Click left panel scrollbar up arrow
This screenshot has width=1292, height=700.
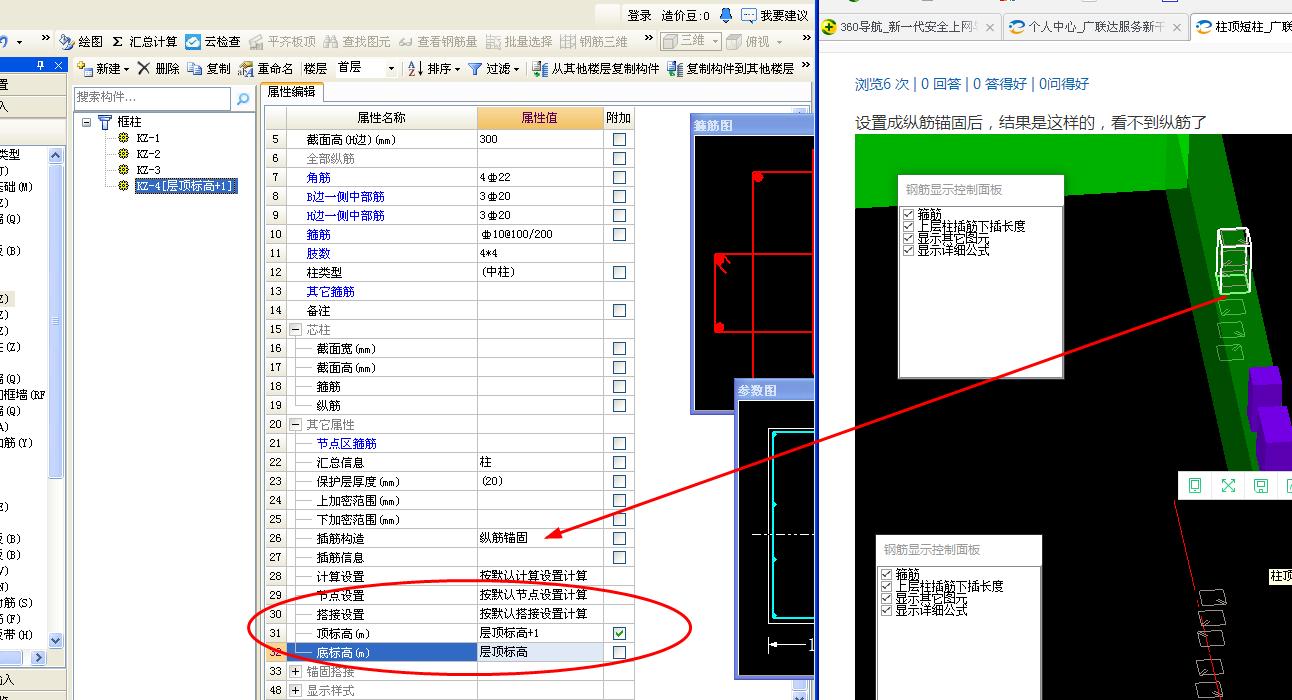click(56, 156)
